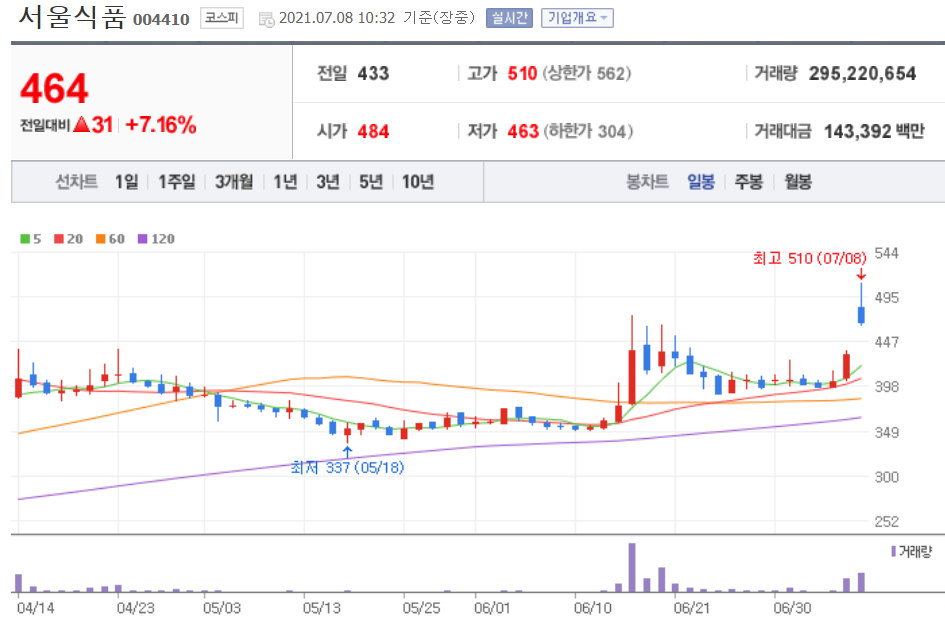Click the purple 거래량 legend marker
Image resolution: width=945 pixels, height=636 pixels.
[893, 551]
